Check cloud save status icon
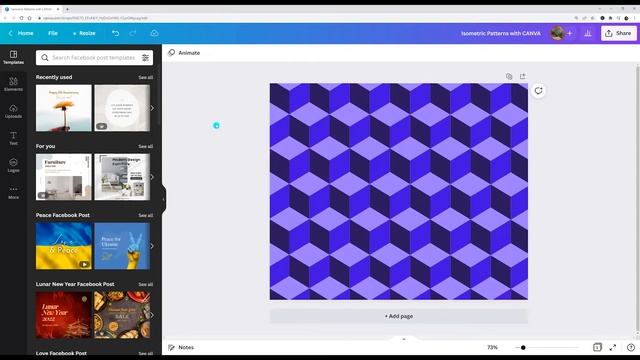The width and height of the screenshot is (640, 360). 154,33
